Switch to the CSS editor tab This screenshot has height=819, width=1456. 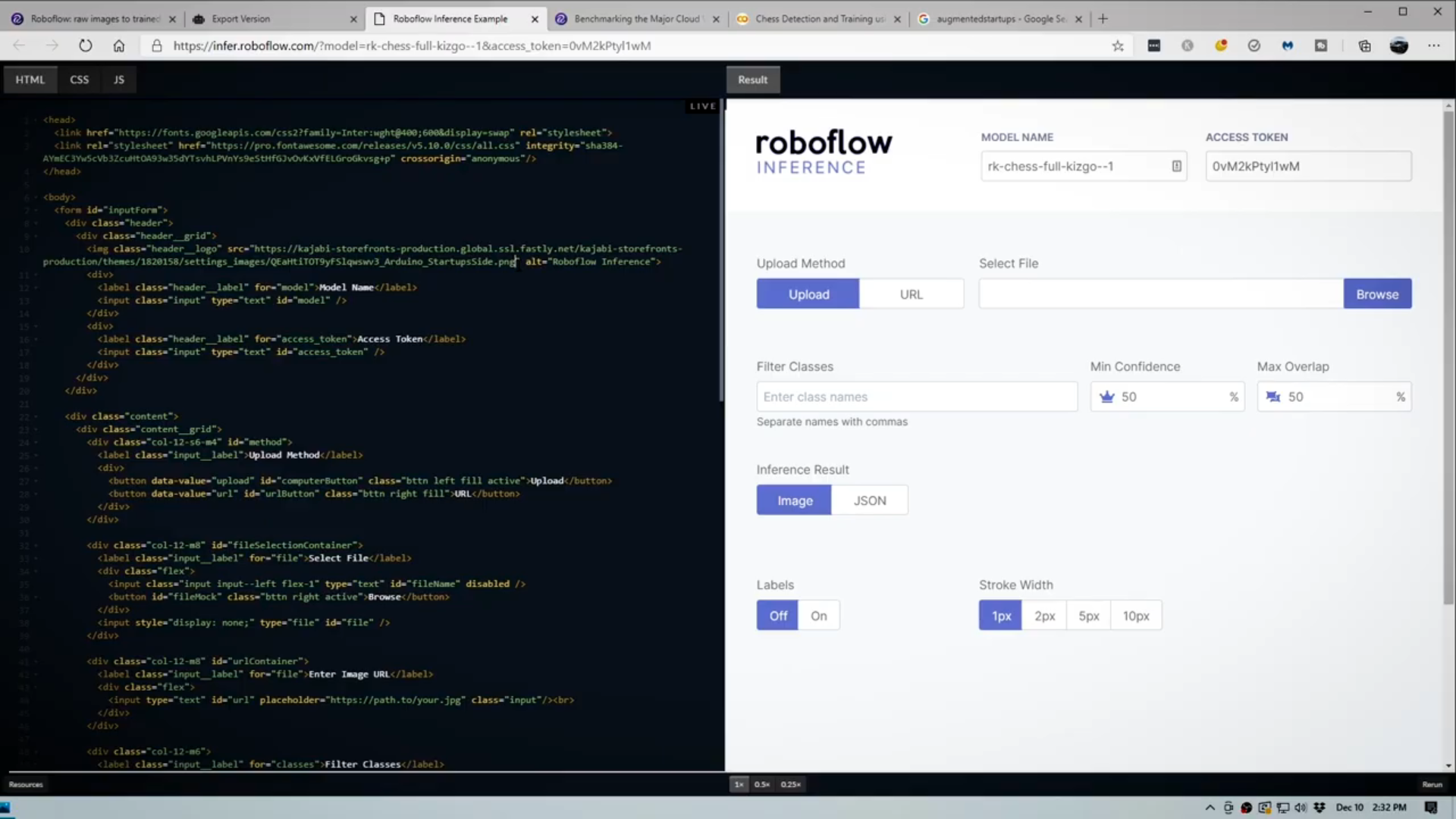pos(80,80)
